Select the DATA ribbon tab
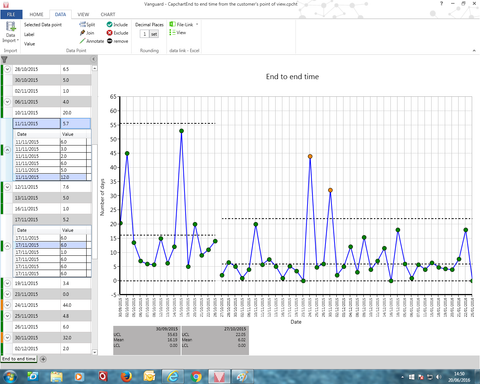 coord(60,14)
